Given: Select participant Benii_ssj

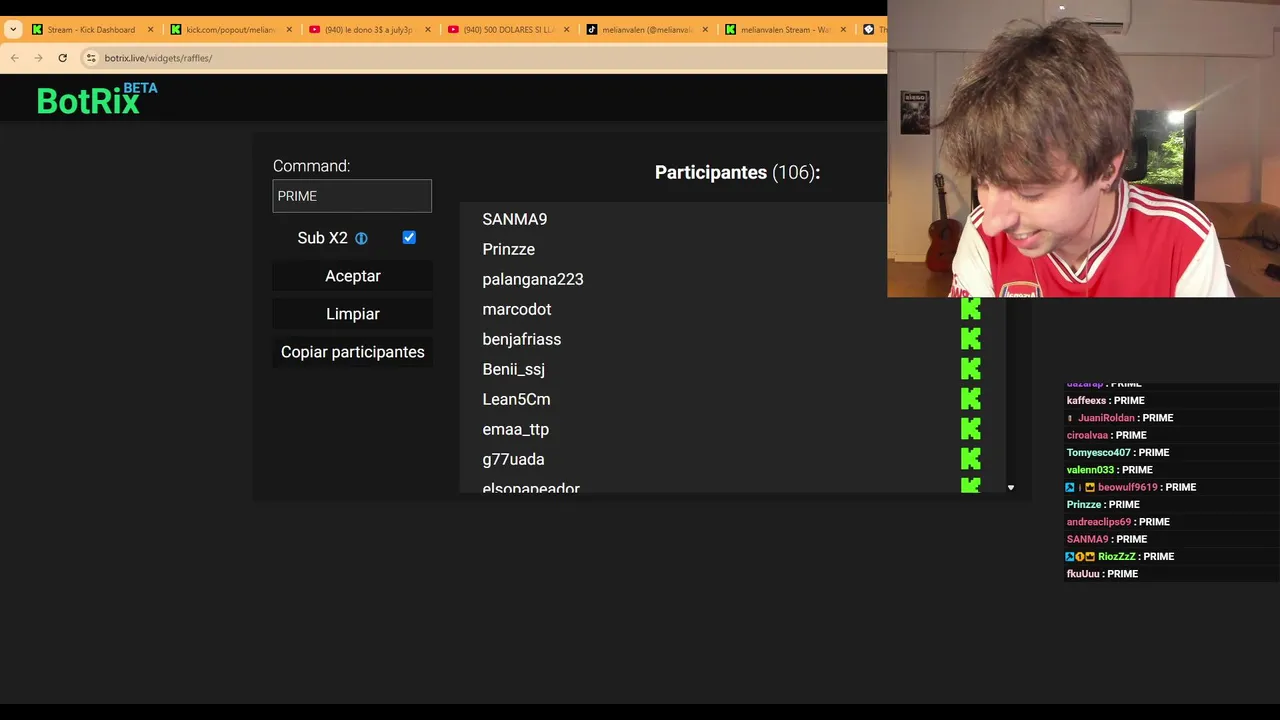Looking at the screenshot, I should pos(514,369).
